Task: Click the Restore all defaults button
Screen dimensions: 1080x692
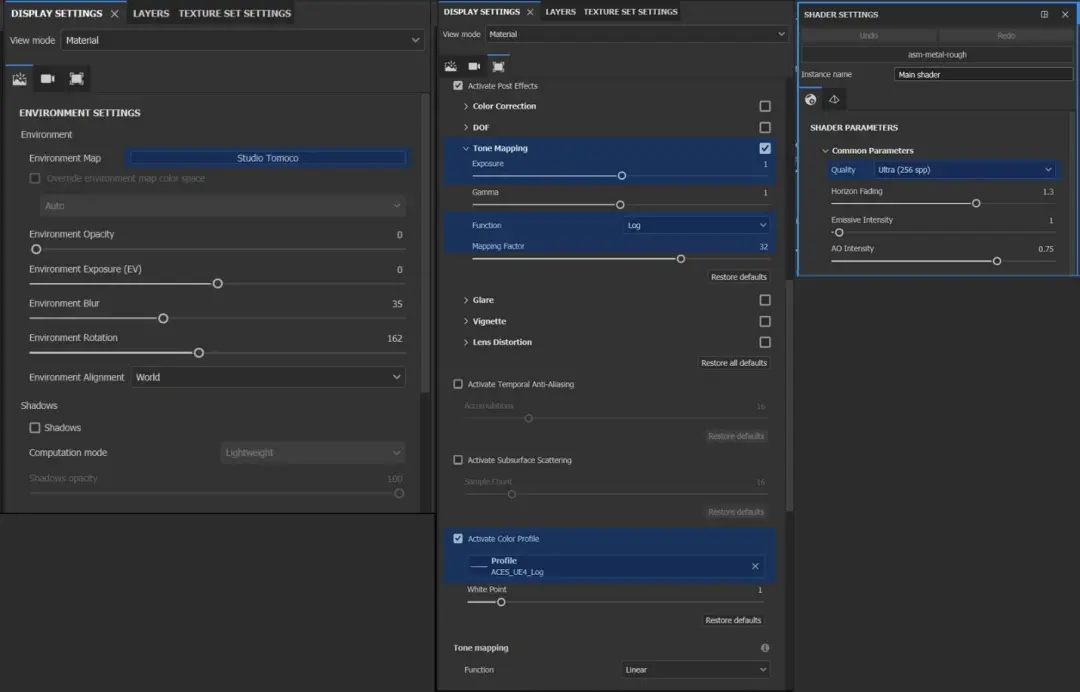Action: 734,363
